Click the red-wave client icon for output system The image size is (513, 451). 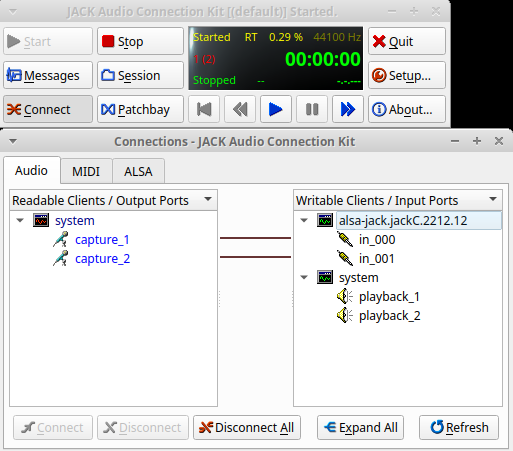click(x=41, y=220)
